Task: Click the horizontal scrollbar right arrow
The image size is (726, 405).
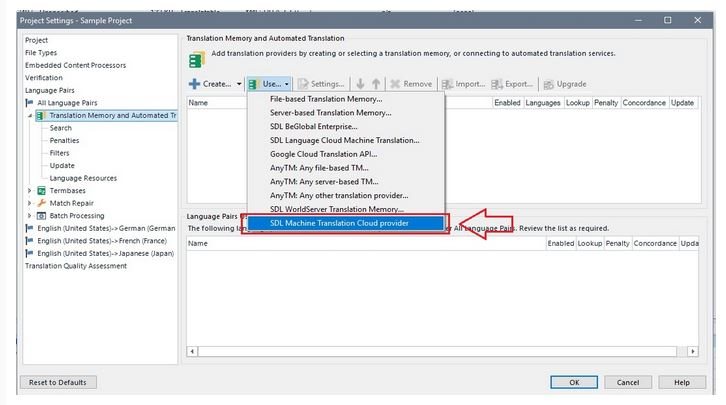Action: tap(693, 351)
